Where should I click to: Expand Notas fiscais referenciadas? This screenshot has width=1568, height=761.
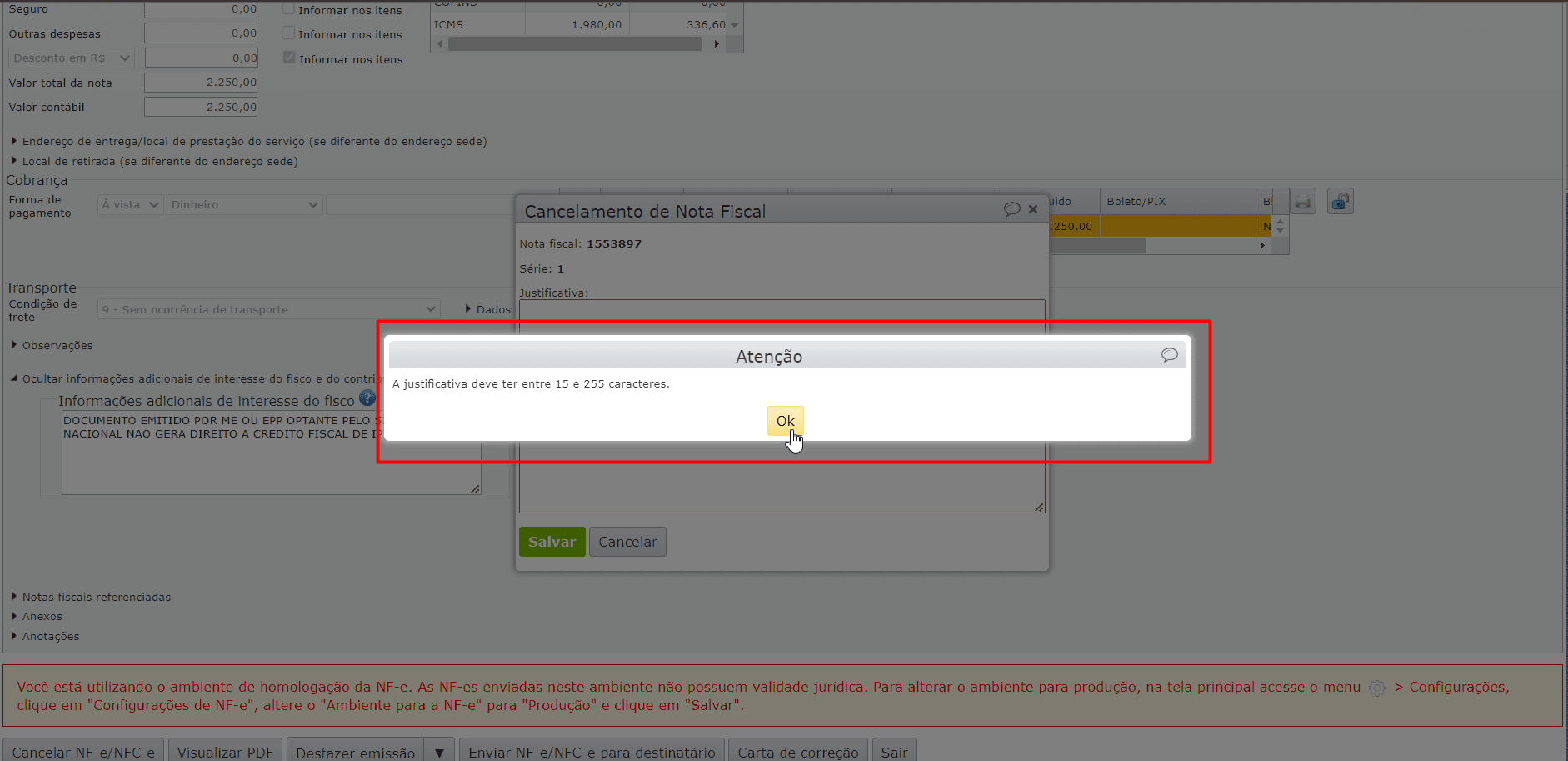(x=91, y=597)
